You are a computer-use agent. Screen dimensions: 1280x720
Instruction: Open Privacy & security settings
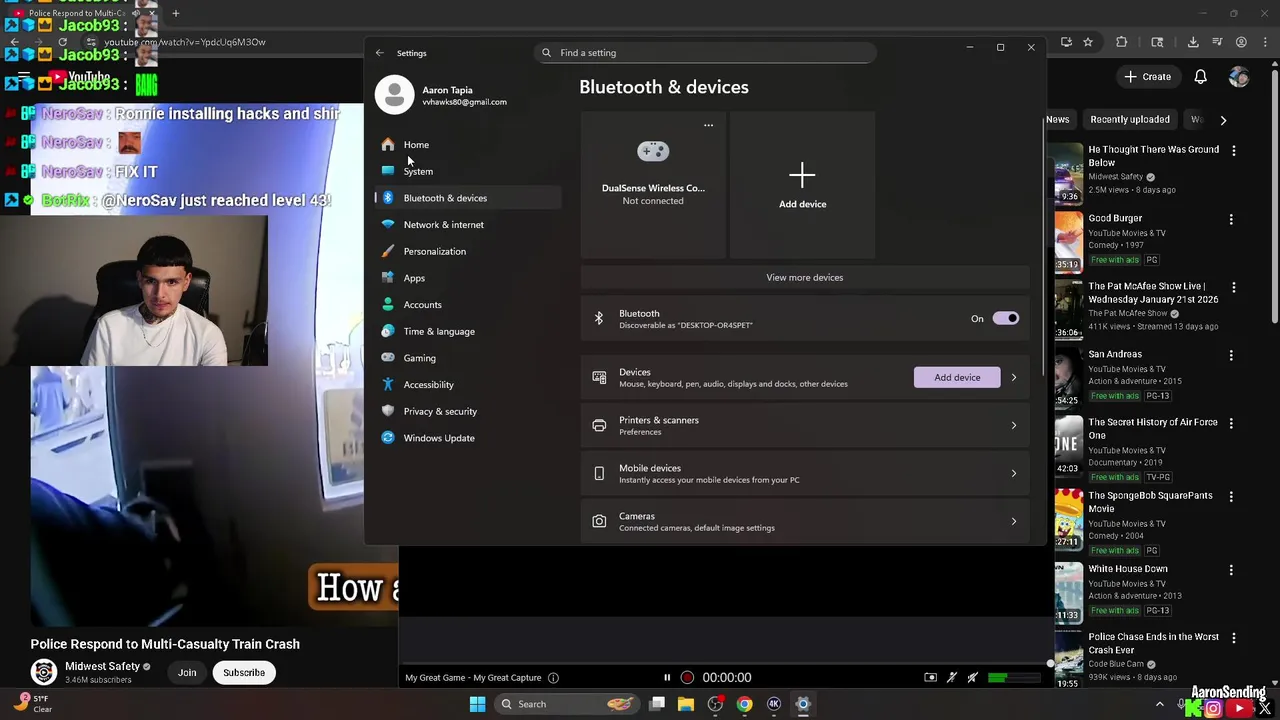pyautogui.click(x=440, y=411)
